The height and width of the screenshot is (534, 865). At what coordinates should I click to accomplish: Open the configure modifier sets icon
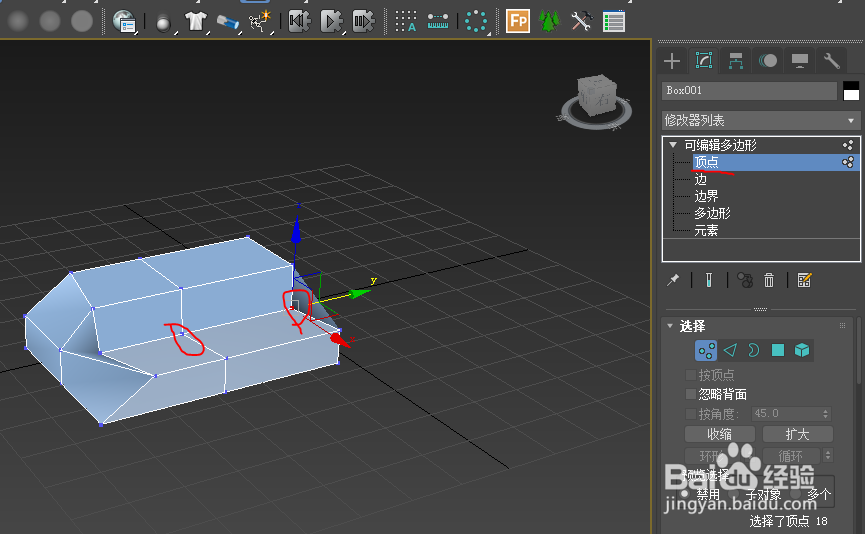point(804,280)
